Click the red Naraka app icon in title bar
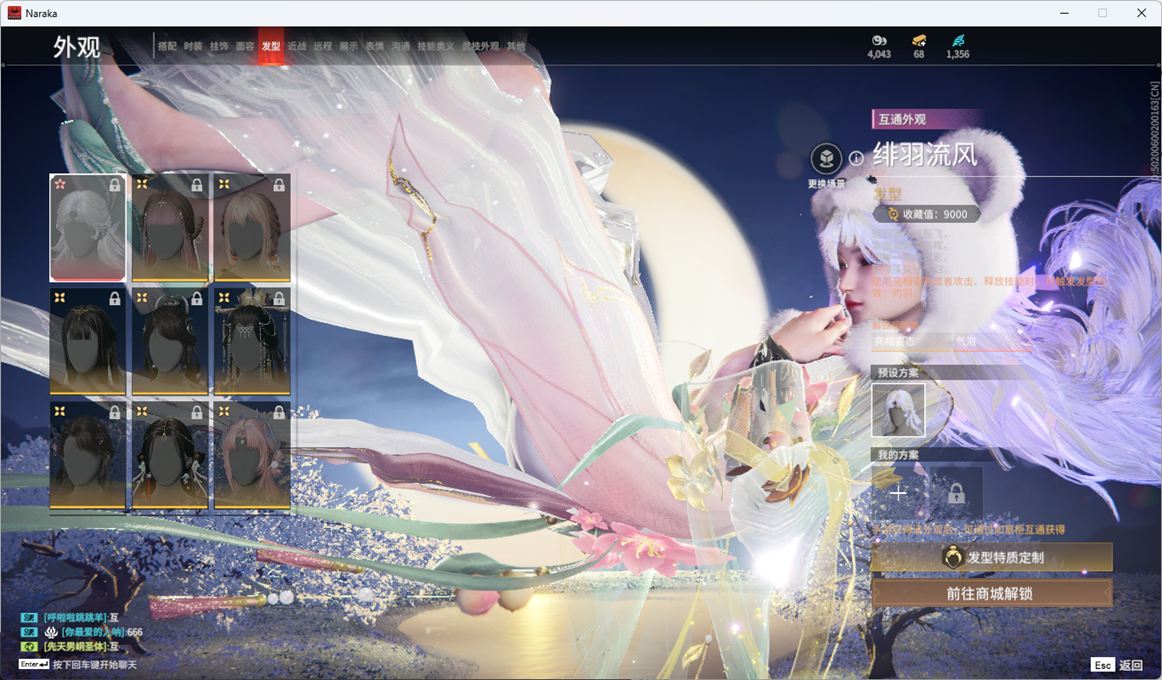Viewport: 1162px width, 680px height. 13,13
